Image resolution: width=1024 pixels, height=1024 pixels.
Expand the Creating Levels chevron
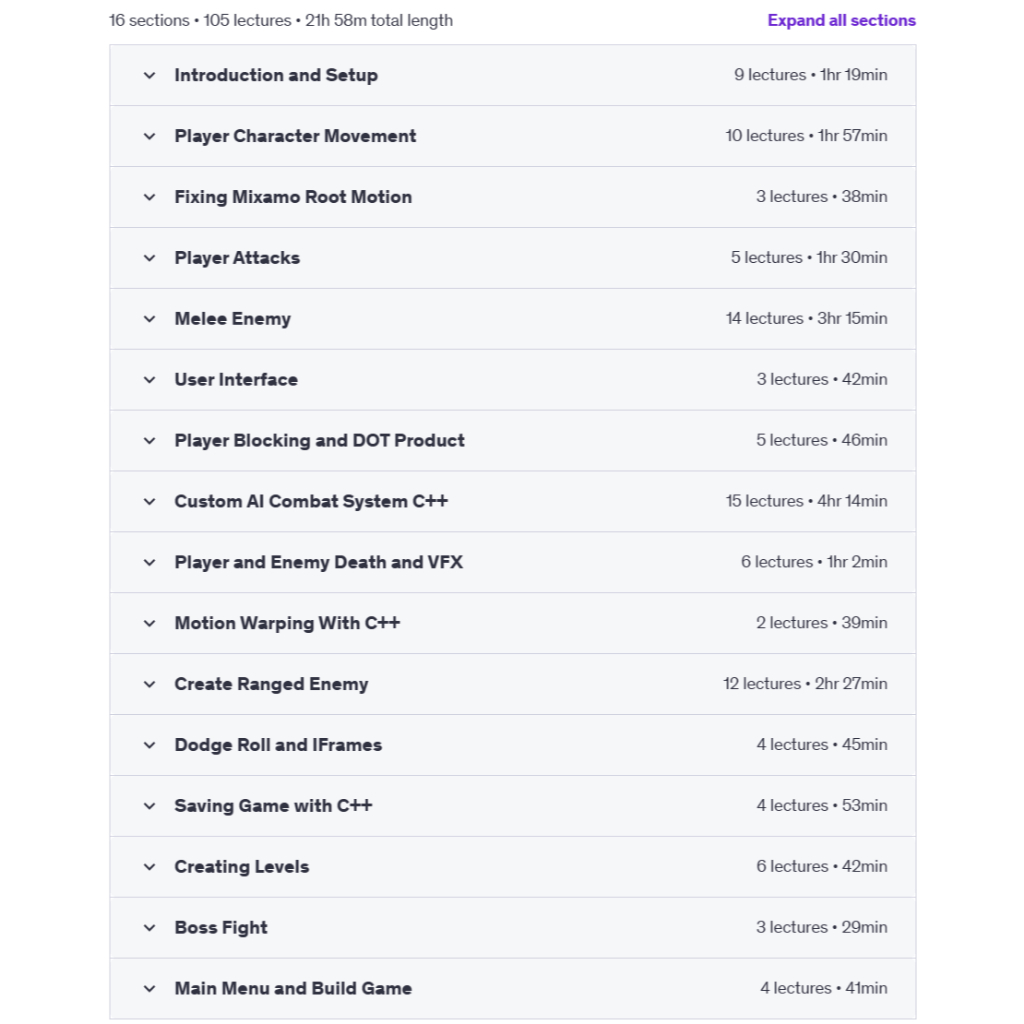(x=150, y=867)
